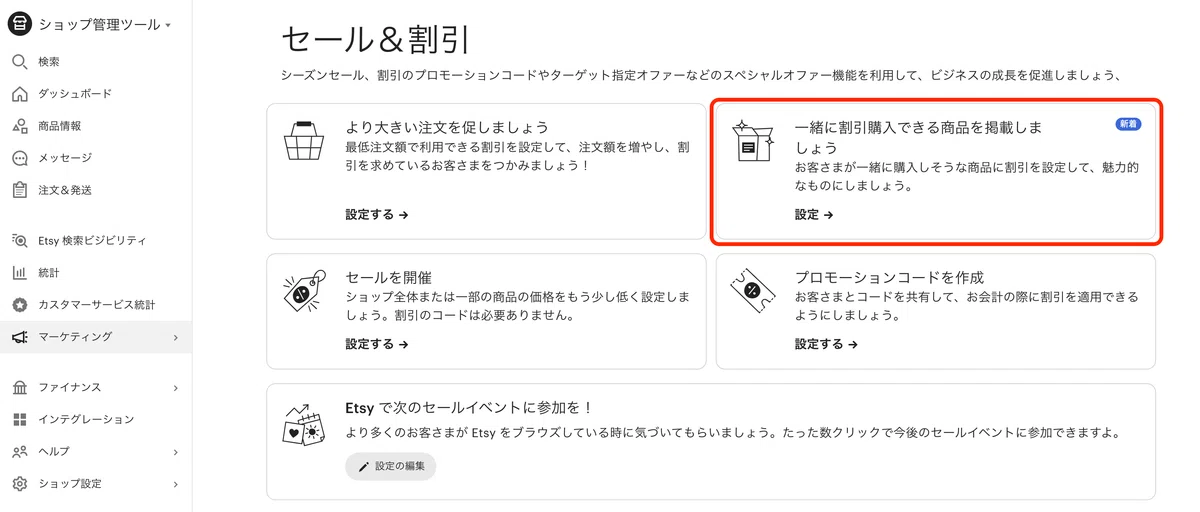Click 設定する under セールを開催
This screenshot has height=512, width=1200.
tap(377, 344)
